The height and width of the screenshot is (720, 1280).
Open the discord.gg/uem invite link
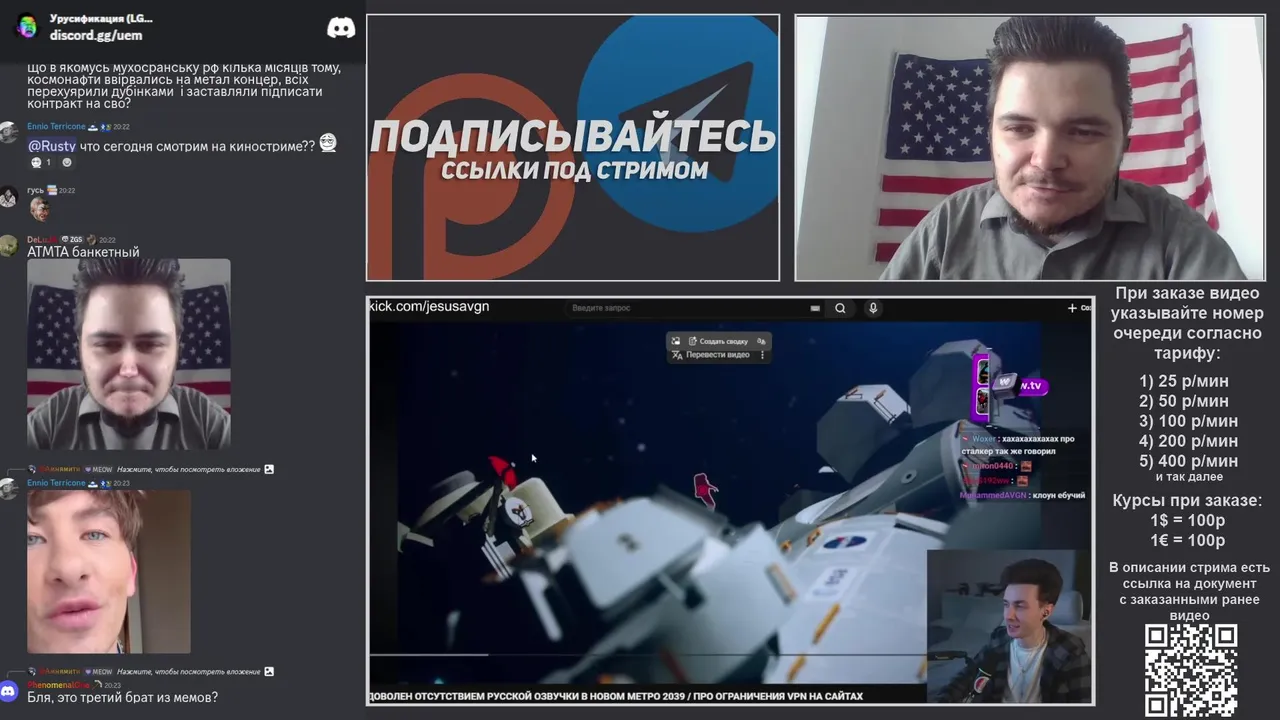96,35
